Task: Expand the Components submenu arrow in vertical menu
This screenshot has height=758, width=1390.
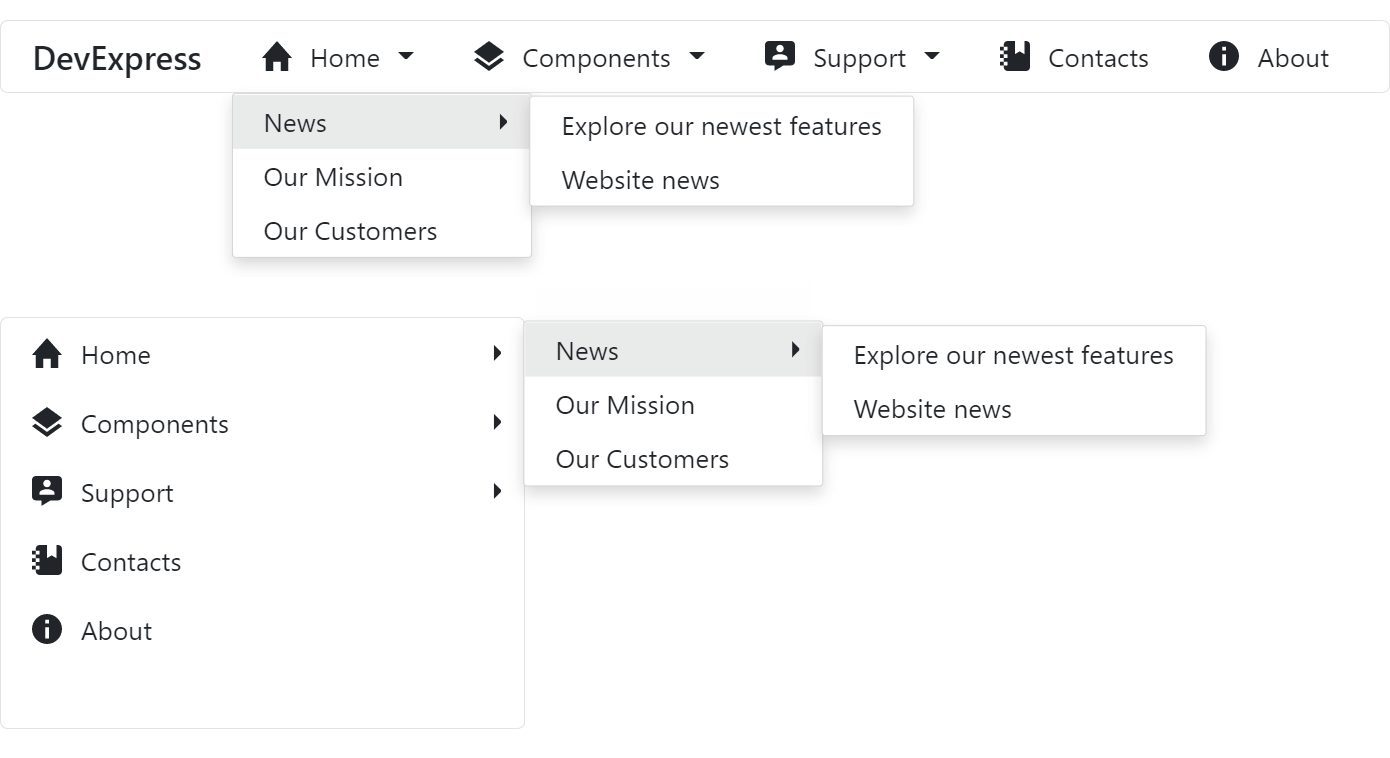Action: [497, 423]
